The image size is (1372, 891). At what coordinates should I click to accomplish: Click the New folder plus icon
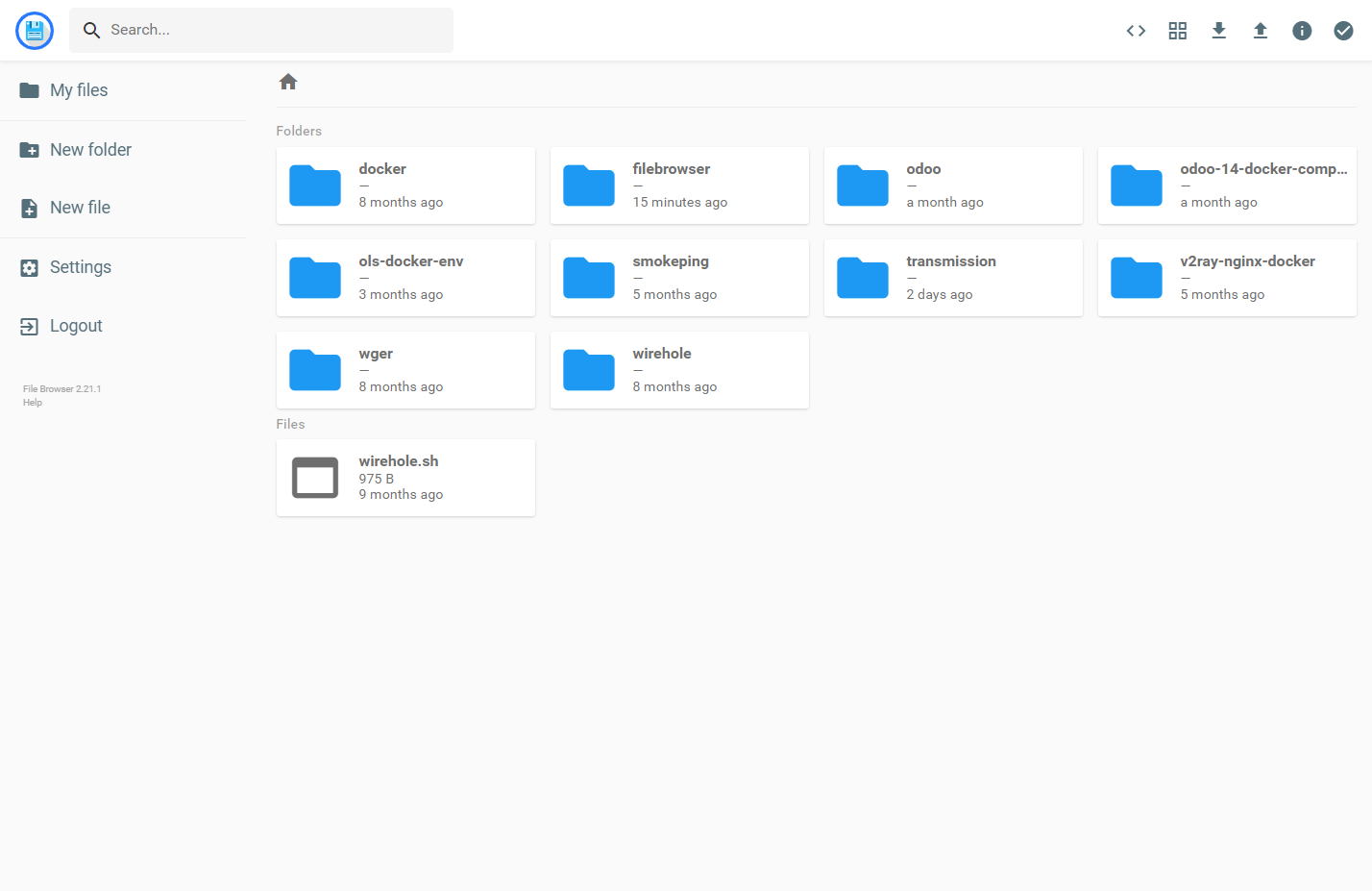pyautogui.click(x=30, y=150)
